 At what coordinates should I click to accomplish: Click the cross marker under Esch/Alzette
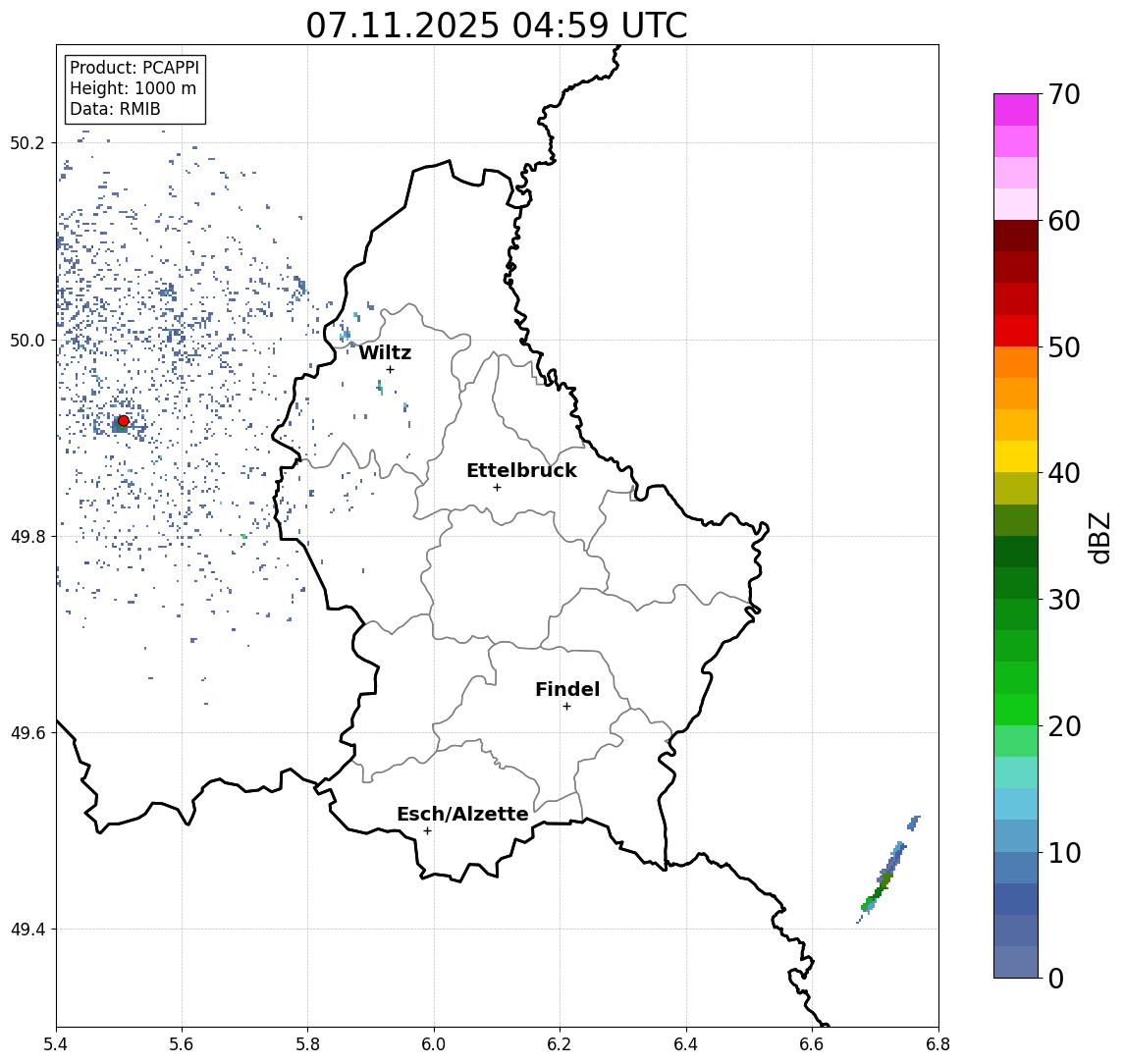point(427,831)
